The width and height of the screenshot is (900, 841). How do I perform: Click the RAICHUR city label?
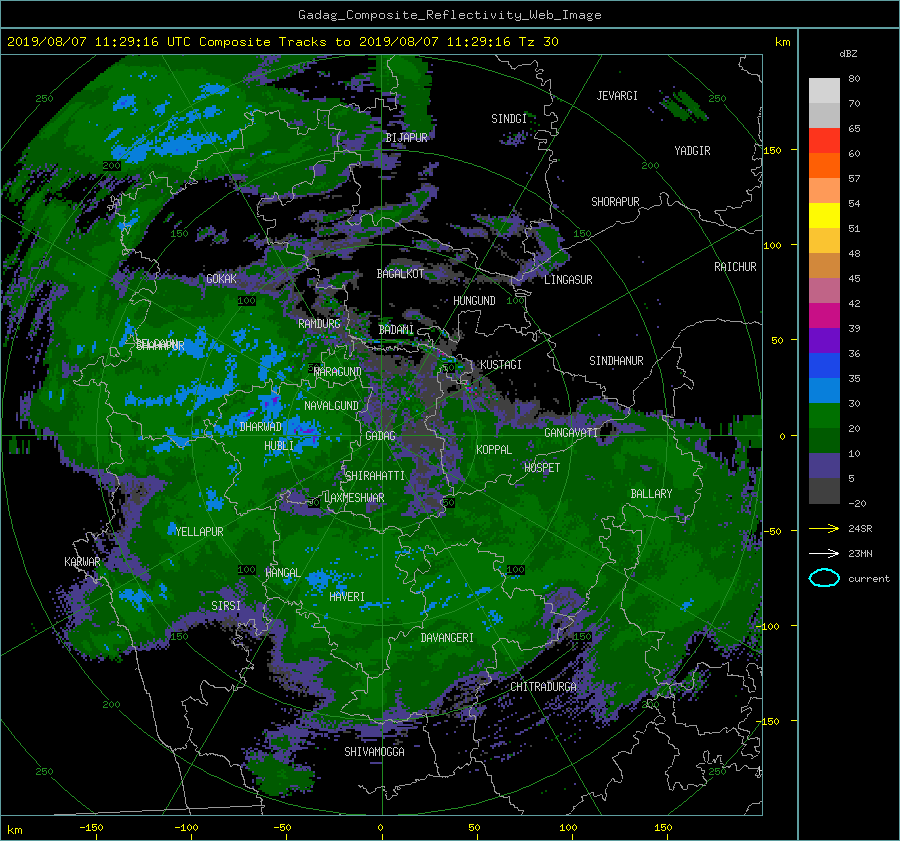click(735, 267)
